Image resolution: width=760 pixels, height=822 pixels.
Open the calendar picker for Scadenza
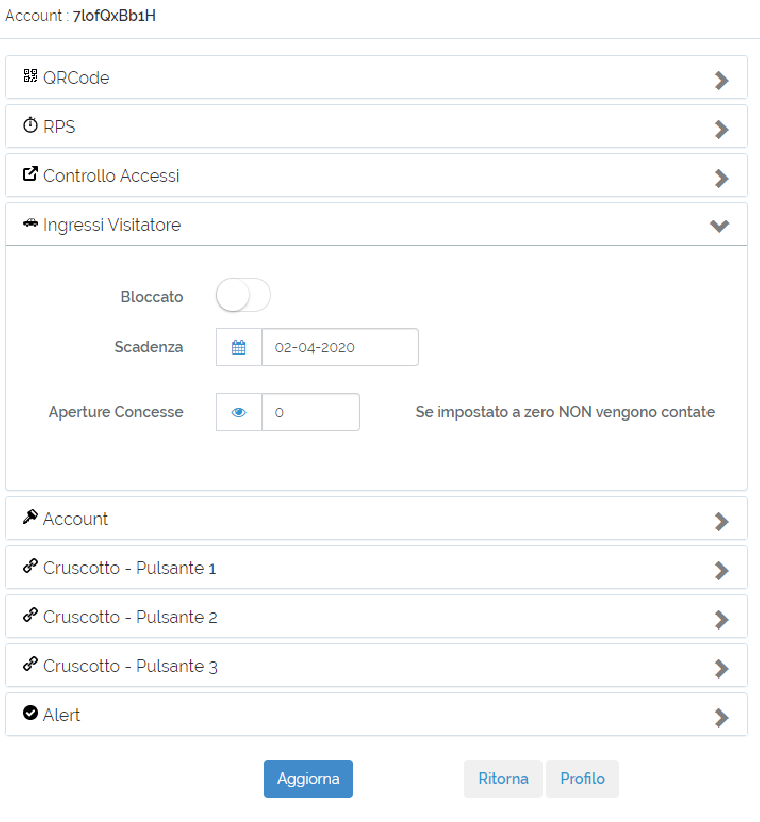(239, 347)
